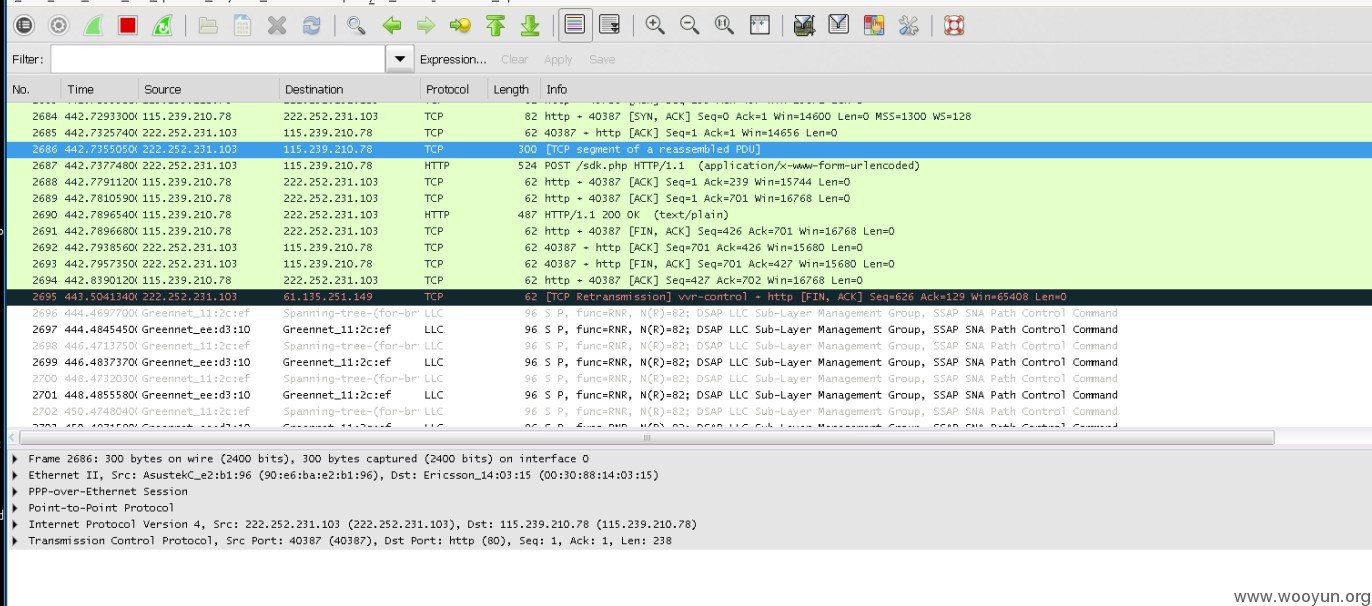Click the Apply filter button
Image resolution: width=1372 pixels, height=606 pixels.
[x=558, y=59]
